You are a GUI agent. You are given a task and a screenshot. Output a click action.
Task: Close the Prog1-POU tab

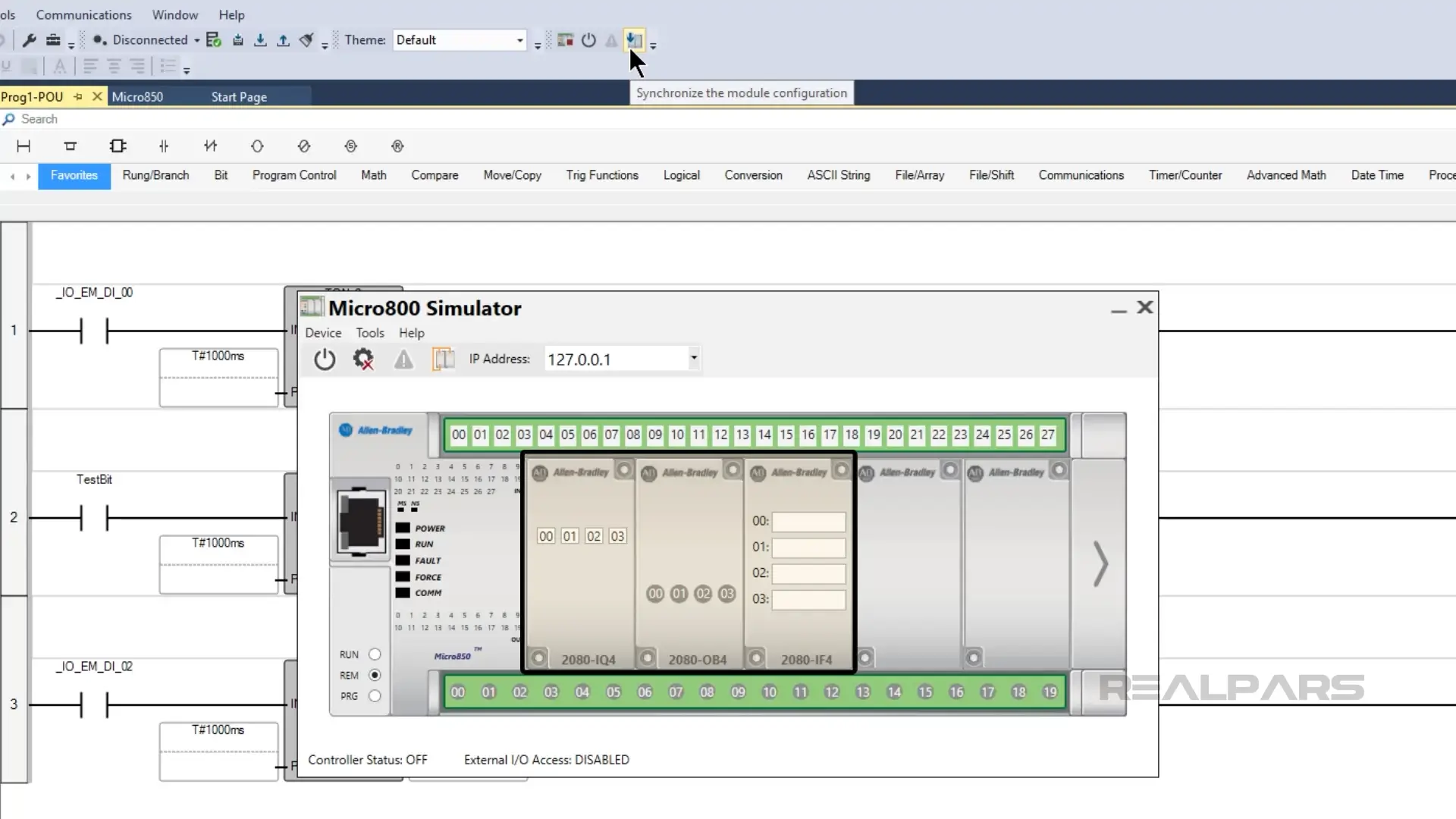[x=97, y=97]
